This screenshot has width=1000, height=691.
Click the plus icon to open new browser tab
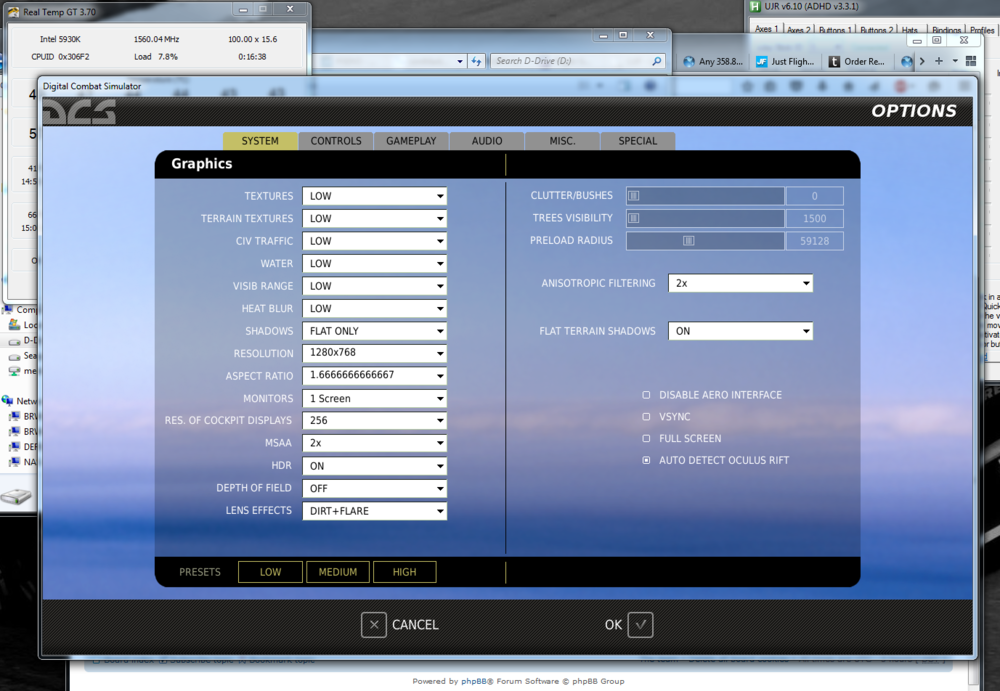pyautogui.click(x=938, y=61)
